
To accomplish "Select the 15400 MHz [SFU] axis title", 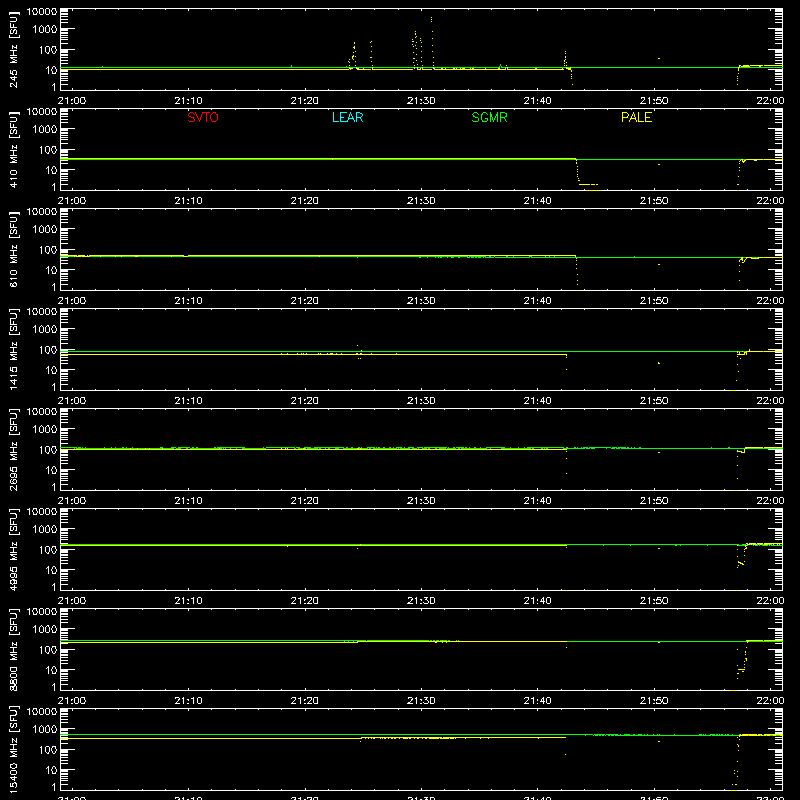I will click(x=13, y=750).
